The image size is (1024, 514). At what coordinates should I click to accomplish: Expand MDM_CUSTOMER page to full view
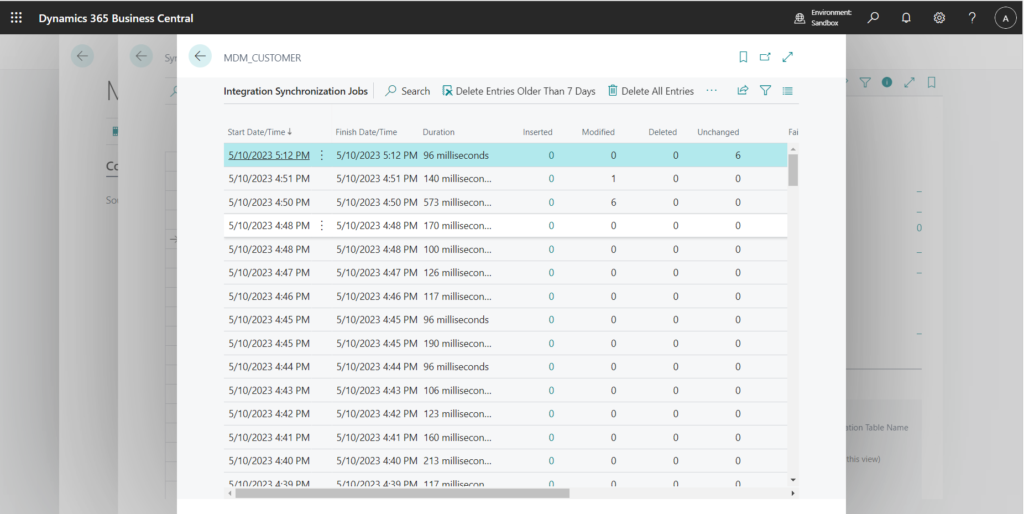click(x=788, y=57)
